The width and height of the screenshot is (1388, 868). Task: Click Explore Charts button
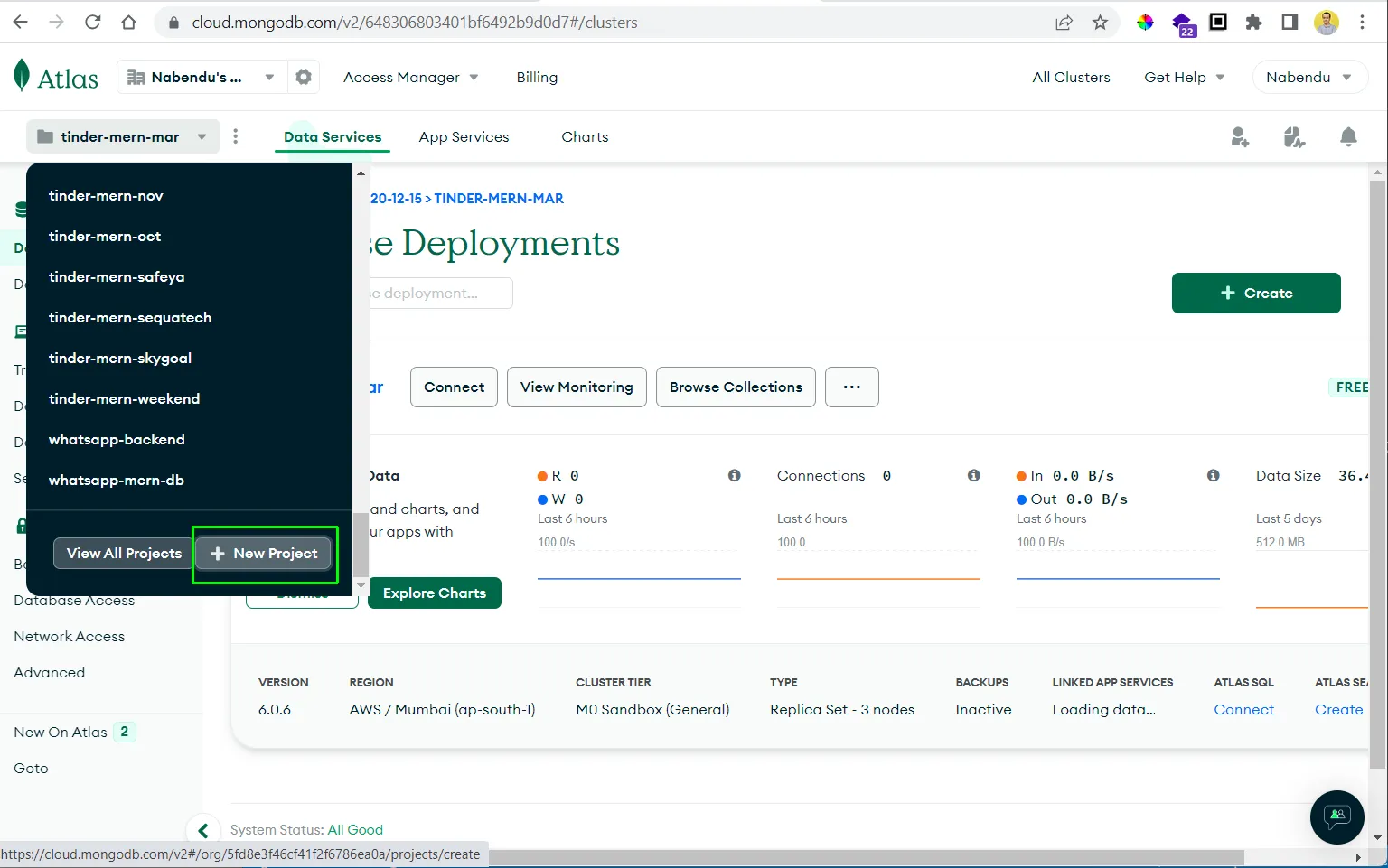tap(435, 593)
